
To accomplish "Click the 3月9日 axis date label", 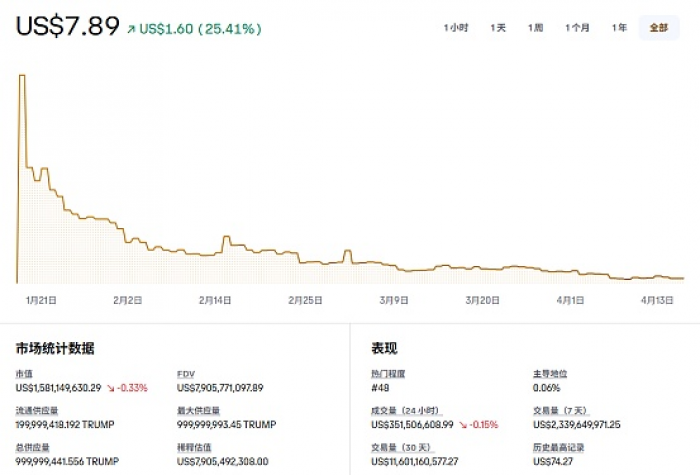I will [394, 299].
